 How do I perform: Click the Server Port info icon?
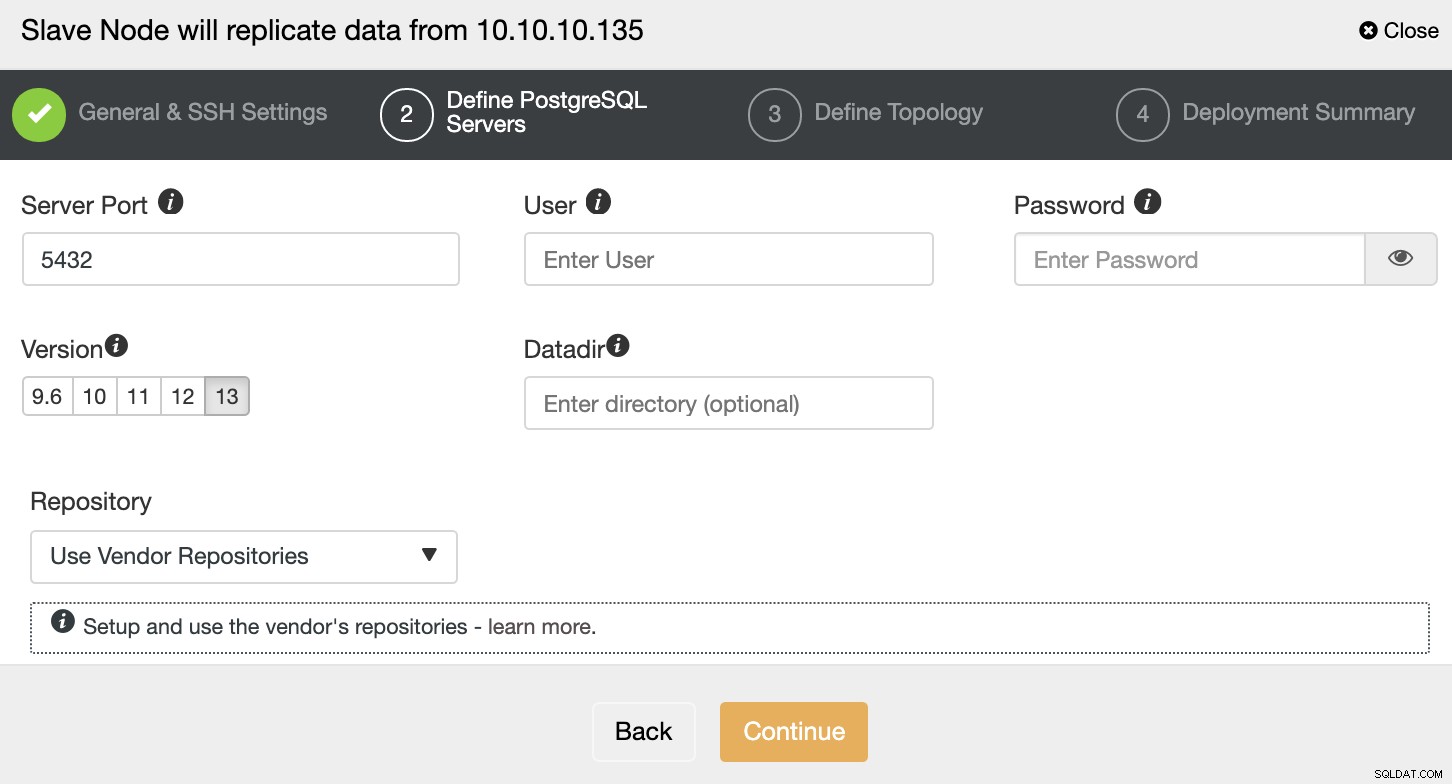(171, 202)
